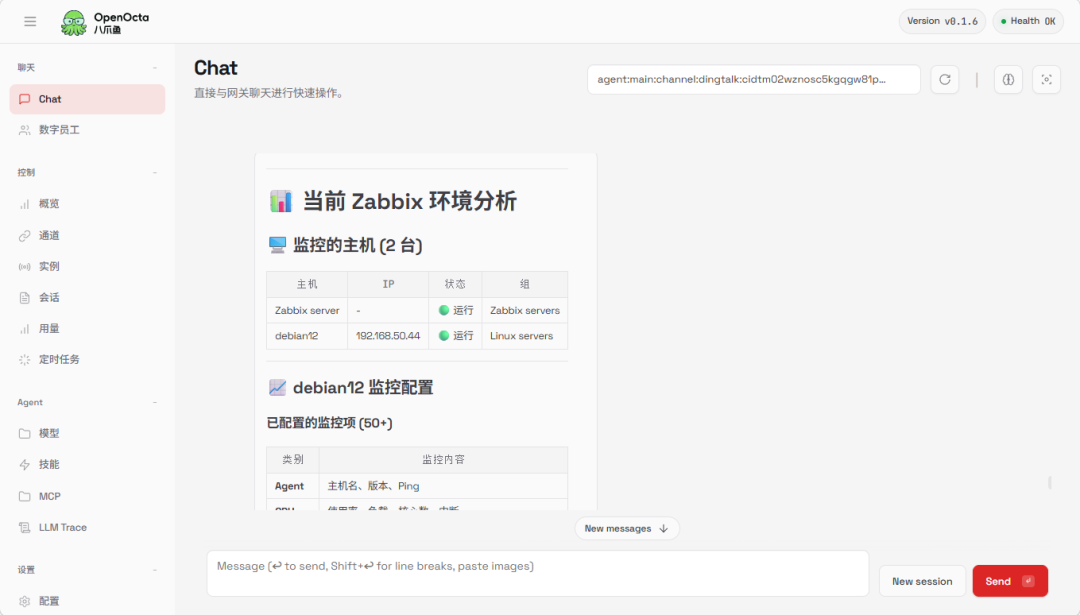Open 实例 instances page
Image resolution: width=1080 pixels, height=615 pixels.
coord(87,267)
